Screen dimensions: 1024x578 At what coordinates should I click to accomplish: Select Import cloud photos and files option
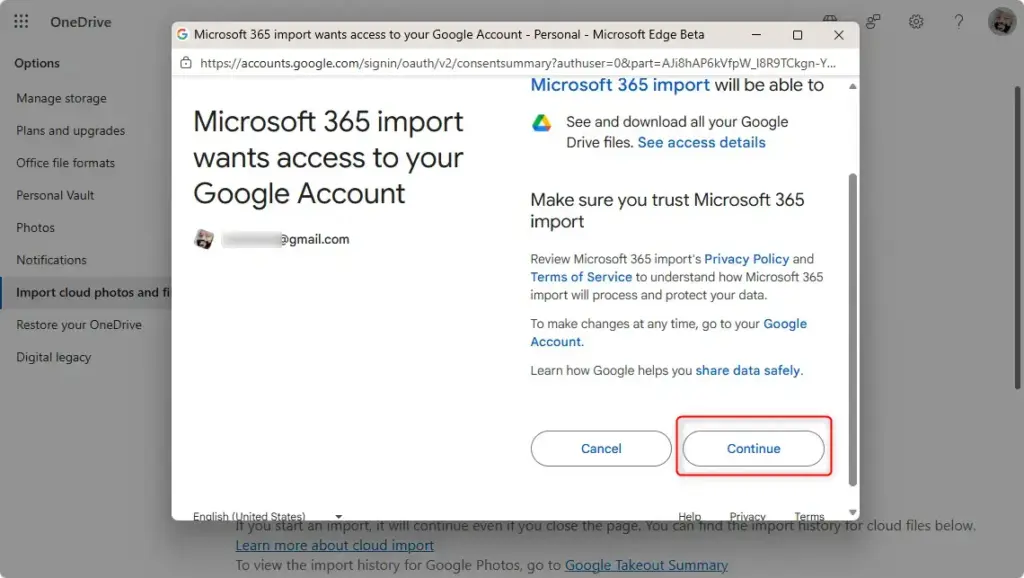(x=86, y=293)
